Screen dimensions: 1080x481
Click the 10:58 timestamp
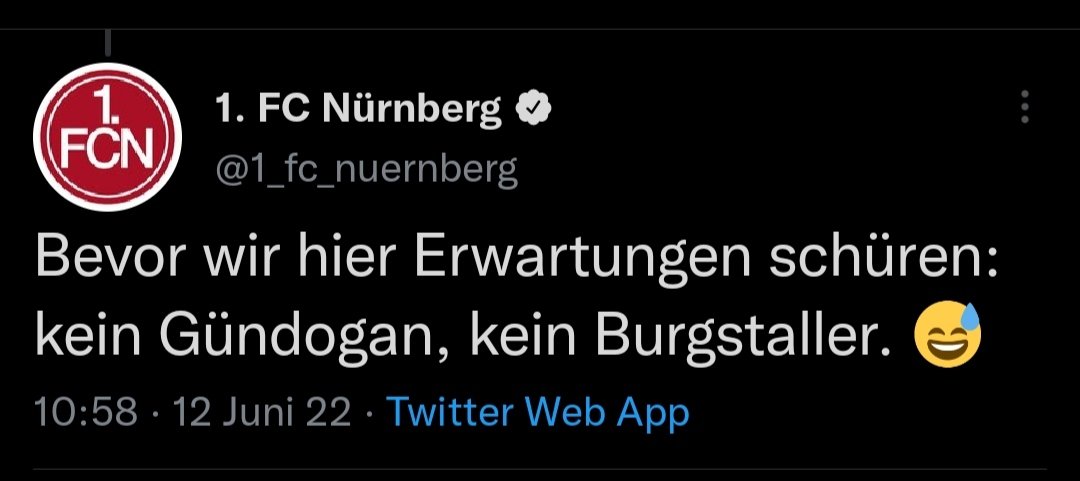tap(87, 412)
